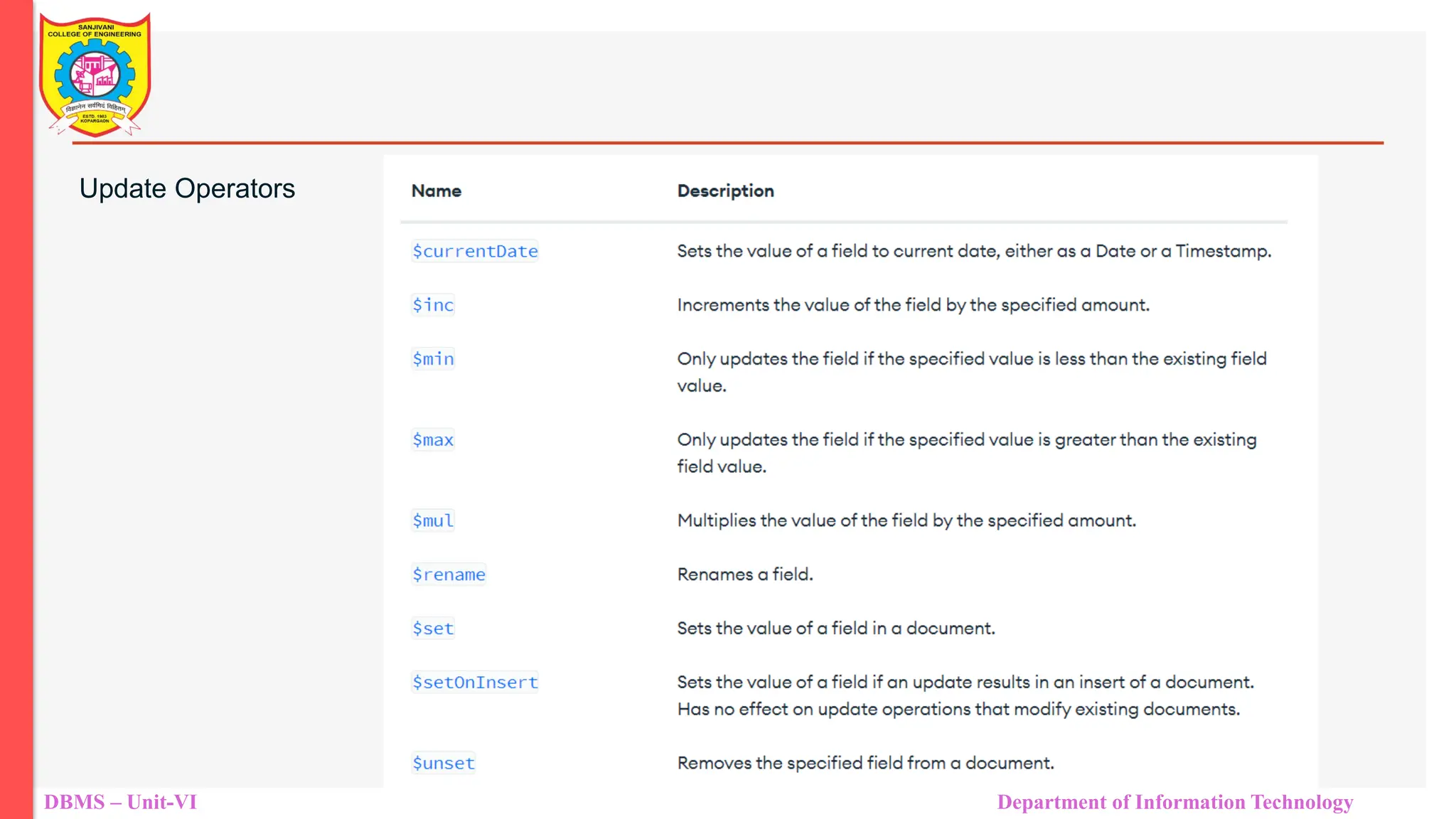Click the 'Renames a field.' description
This screenshot has height=819, width=1456.
[744, 574]
